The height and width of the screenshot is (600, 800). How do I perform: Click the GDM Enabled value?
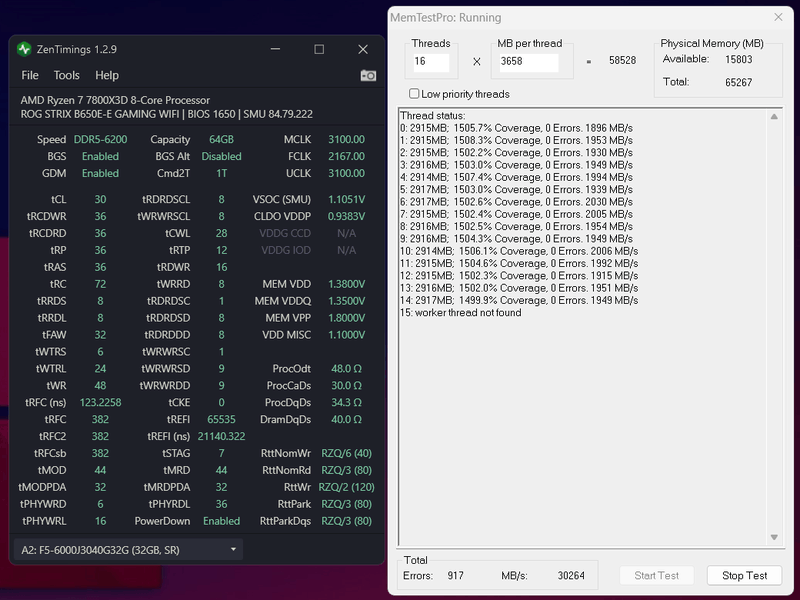pyautogui.click(x=101, y=173)
